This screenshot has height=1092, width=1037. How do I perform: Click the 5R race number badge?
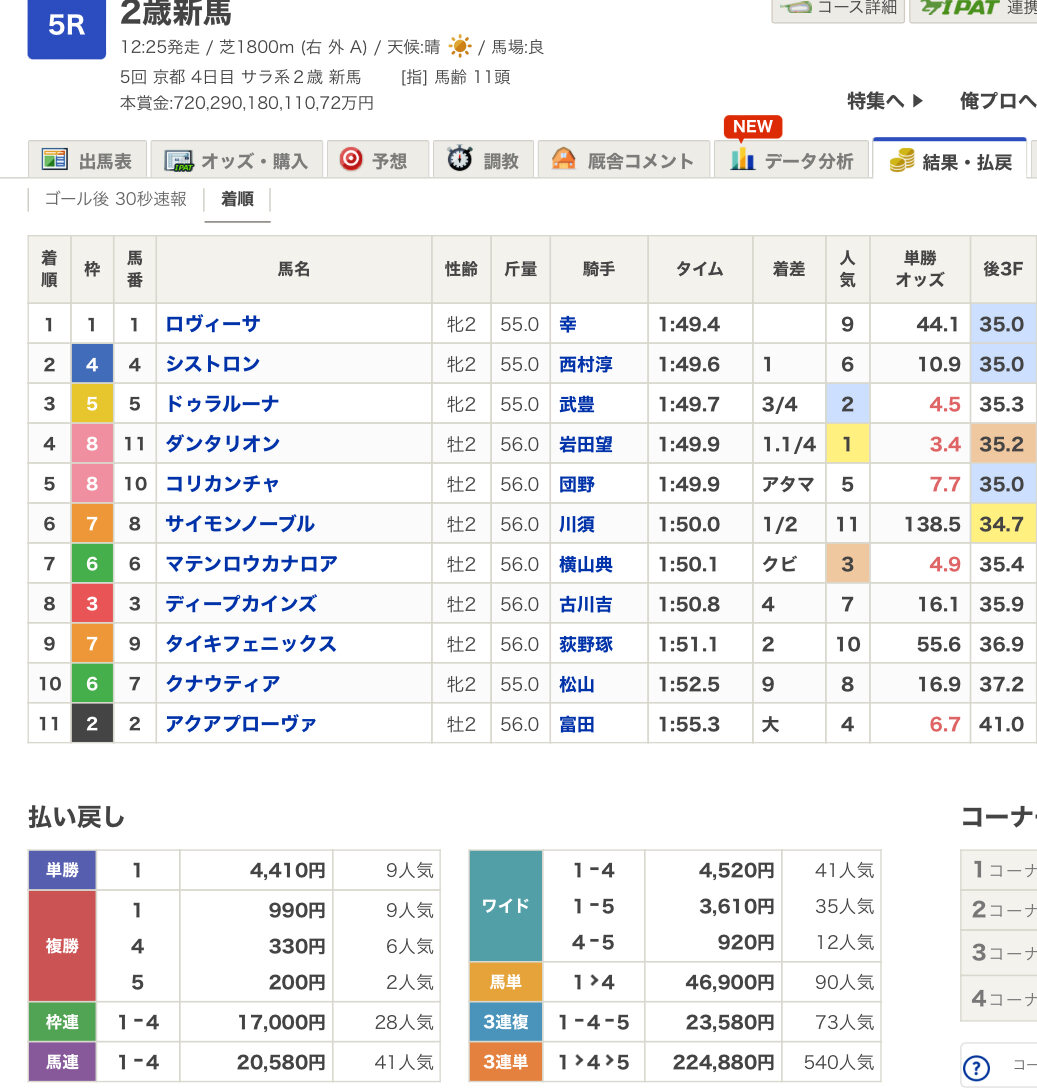coord(66,25)
